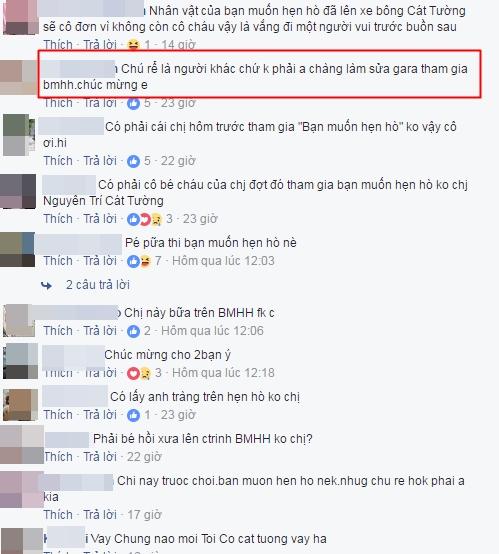
Task: Click the heart reaction on the 'Chúc mừng cho 2bạn' comment
Action: click(133, 373)
